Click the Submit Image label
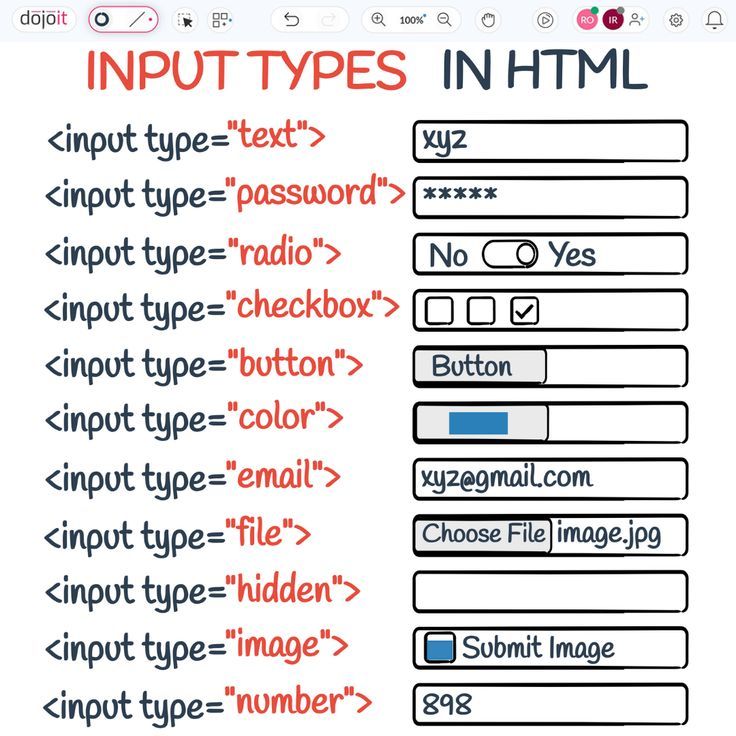The width and height of the screenshot is (736, 736). 538,648
